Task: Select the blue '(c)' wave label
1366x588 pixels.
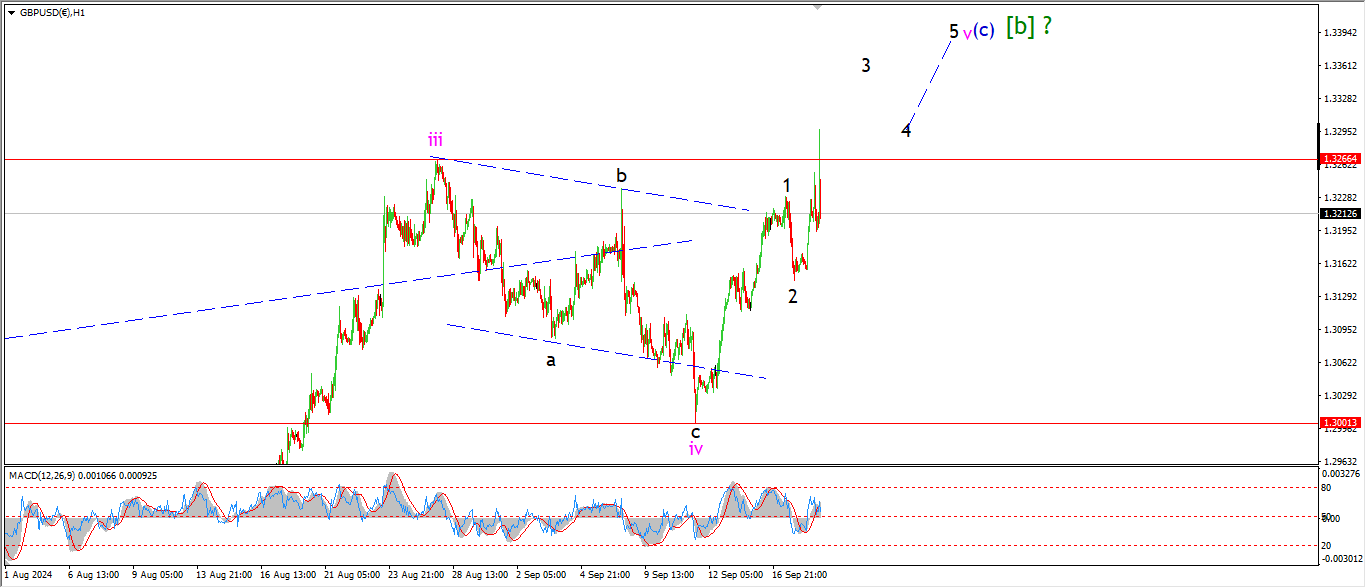Action: 984,30
